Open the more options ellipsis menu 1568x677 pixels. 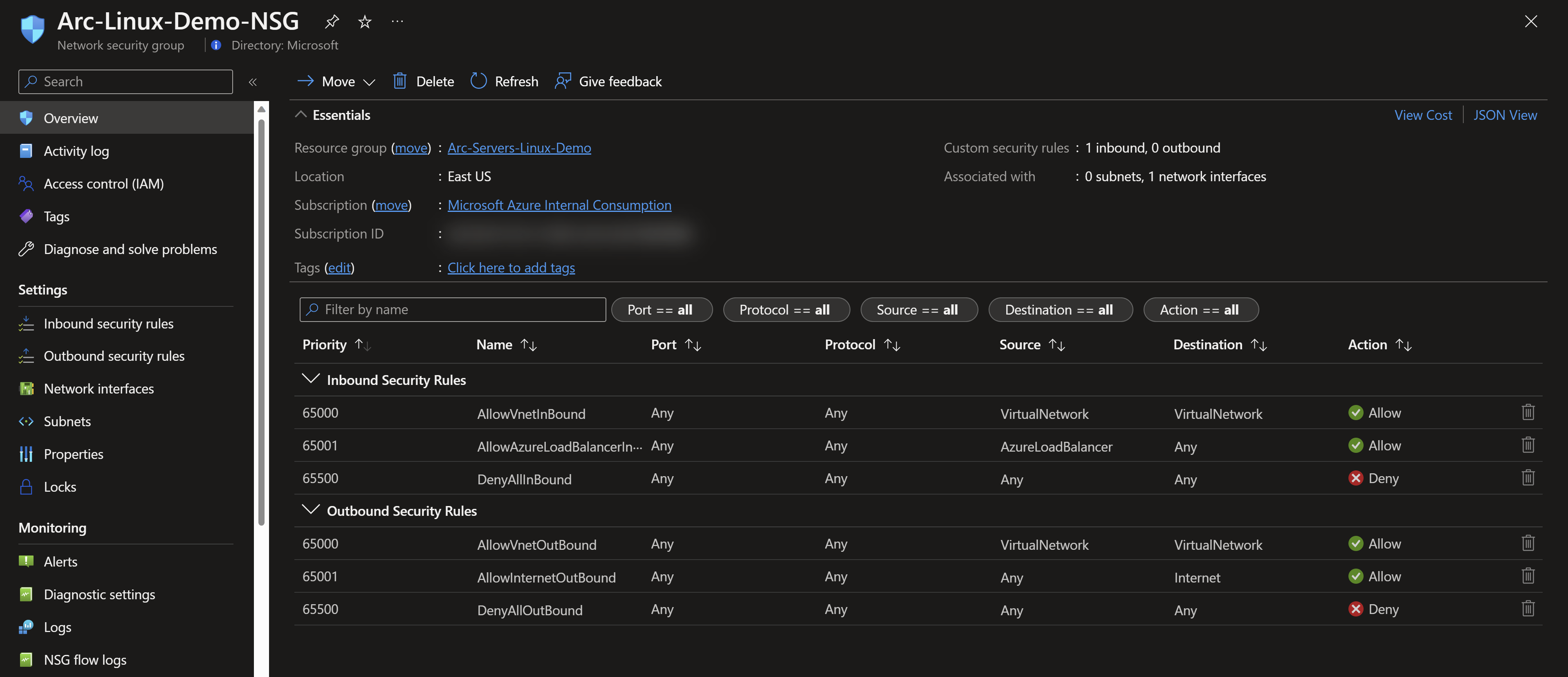(x=397, y=22)
